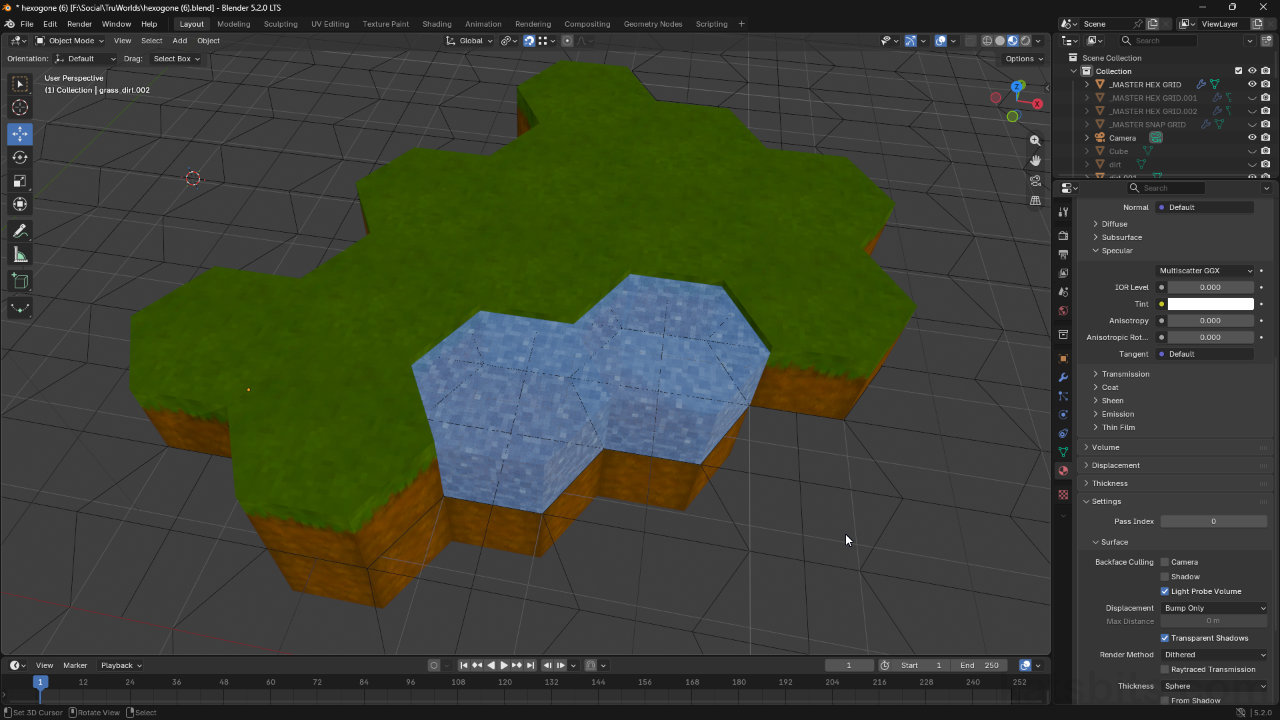Switch to solid viewport shading
This screenshot has width=1280, height=720.
click(1000, 41)
